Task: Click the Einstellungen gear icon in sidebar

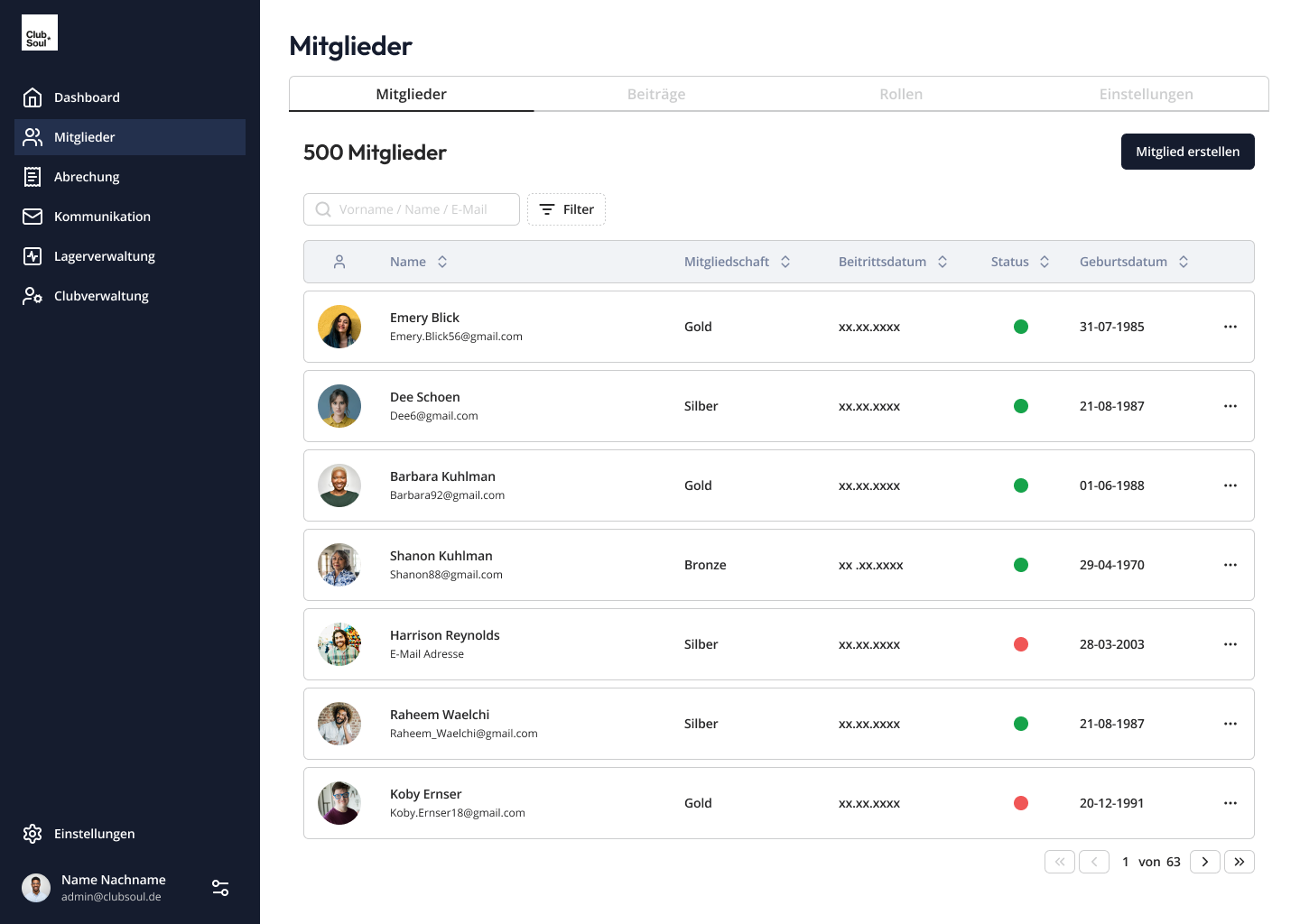Action: click(32, 834)
